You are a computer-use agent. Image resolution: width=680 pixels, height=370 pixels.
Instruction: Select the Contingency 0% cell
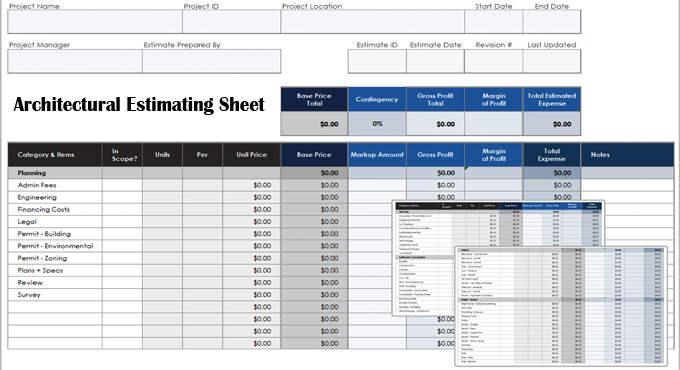(x=377, y=124)
